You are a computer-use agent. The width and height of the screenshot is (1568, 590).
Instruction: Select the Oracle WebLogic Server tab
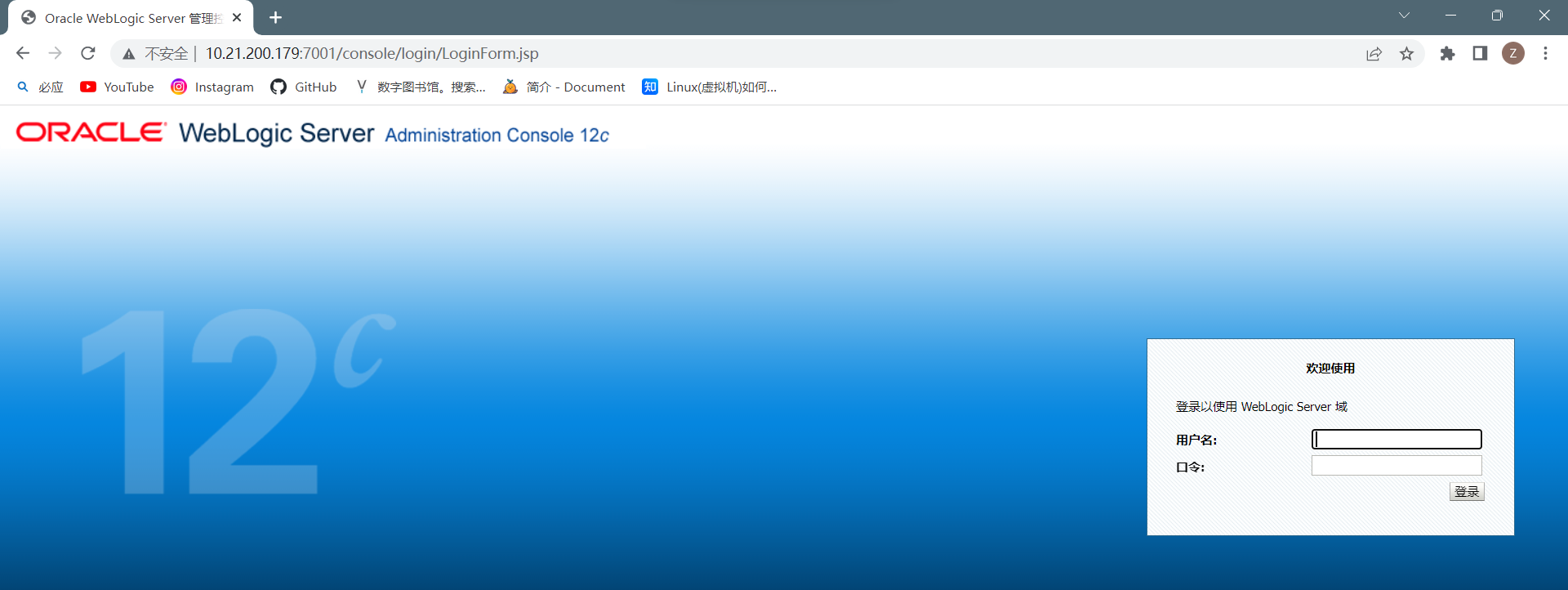pos(131,18)
